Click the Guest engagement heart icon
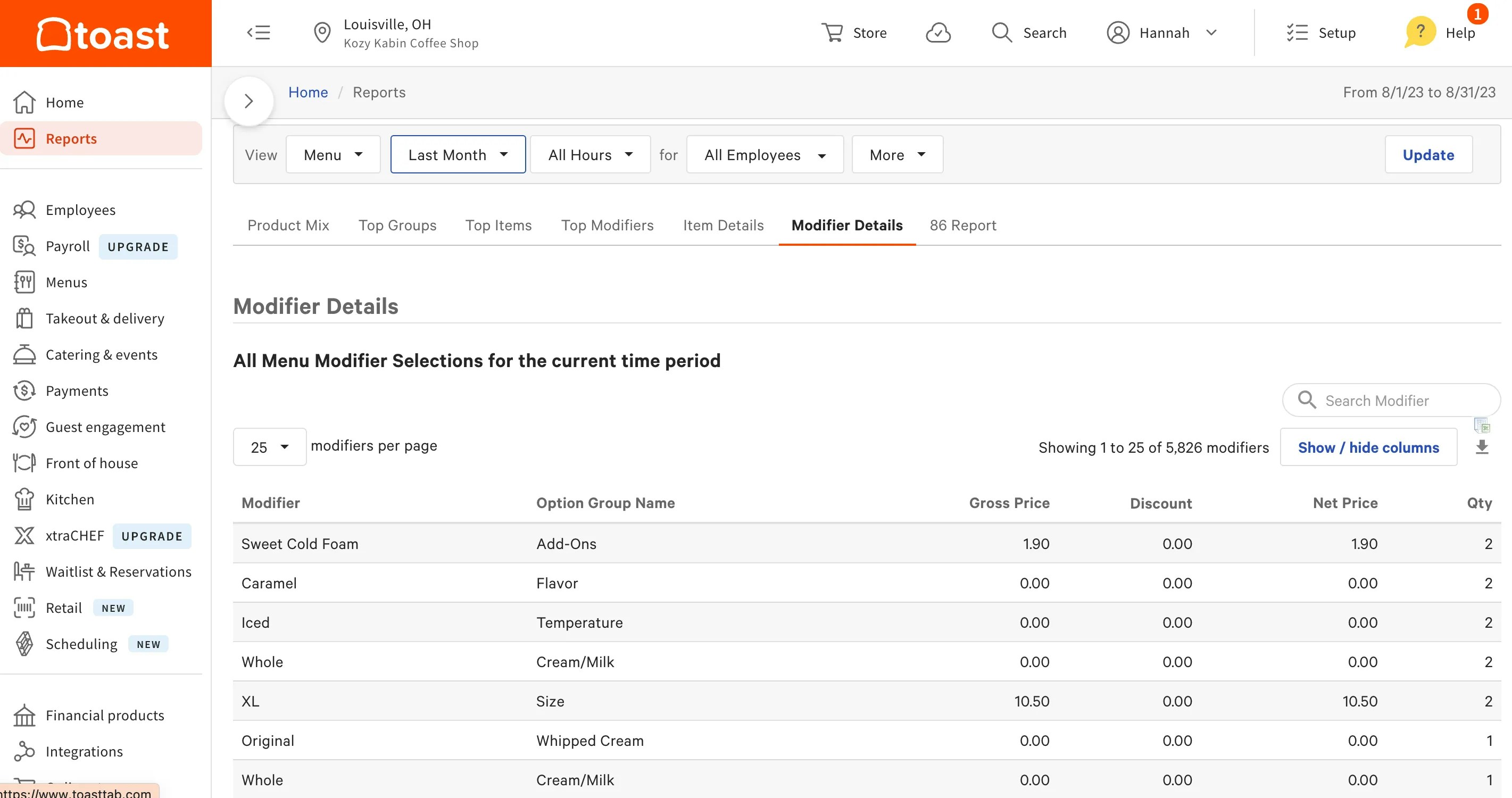This screenshot has height=798, width=1512. coord(24,427)
